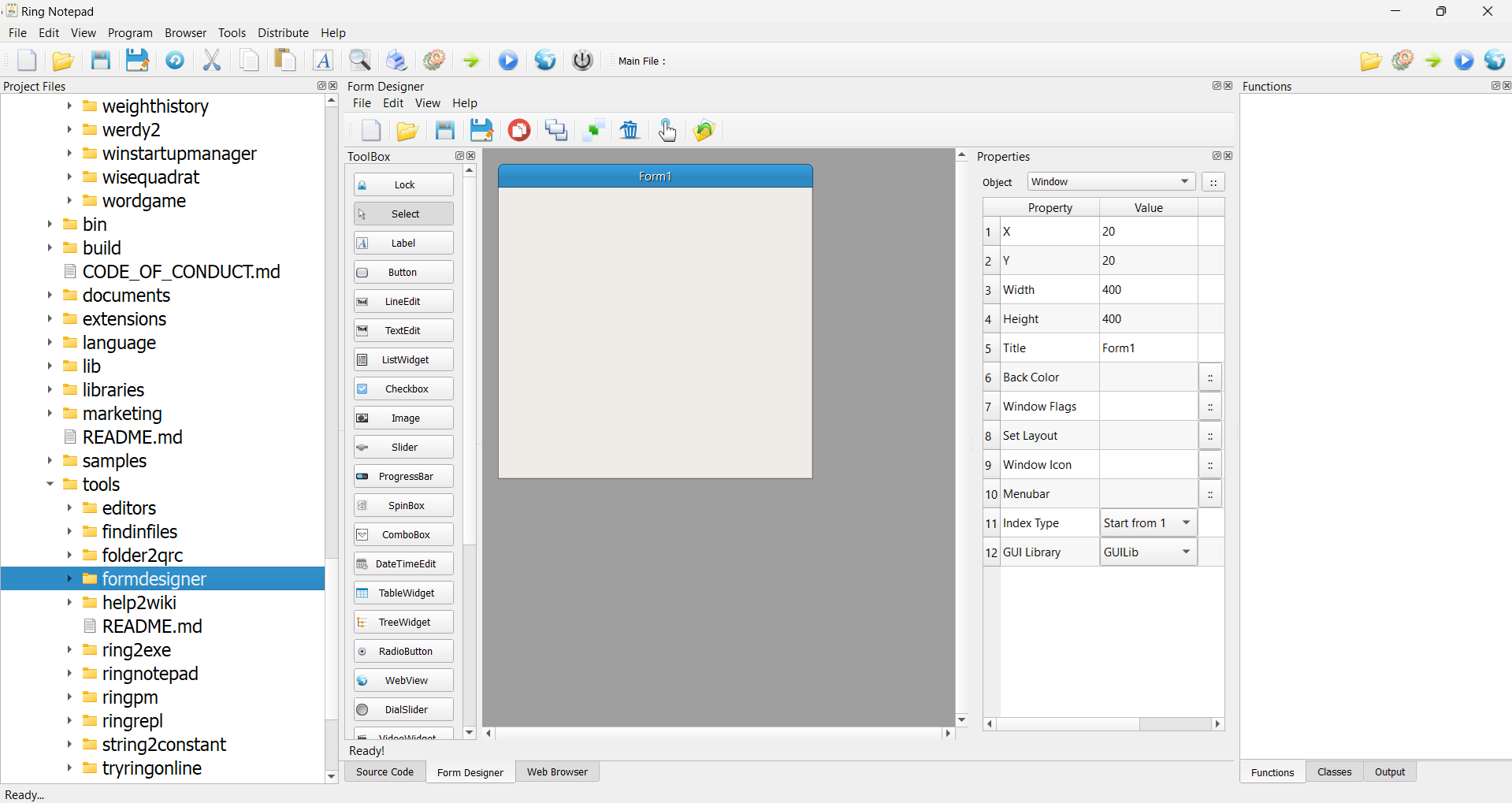Activate the stop/close form icon

(x=519, y=130)
